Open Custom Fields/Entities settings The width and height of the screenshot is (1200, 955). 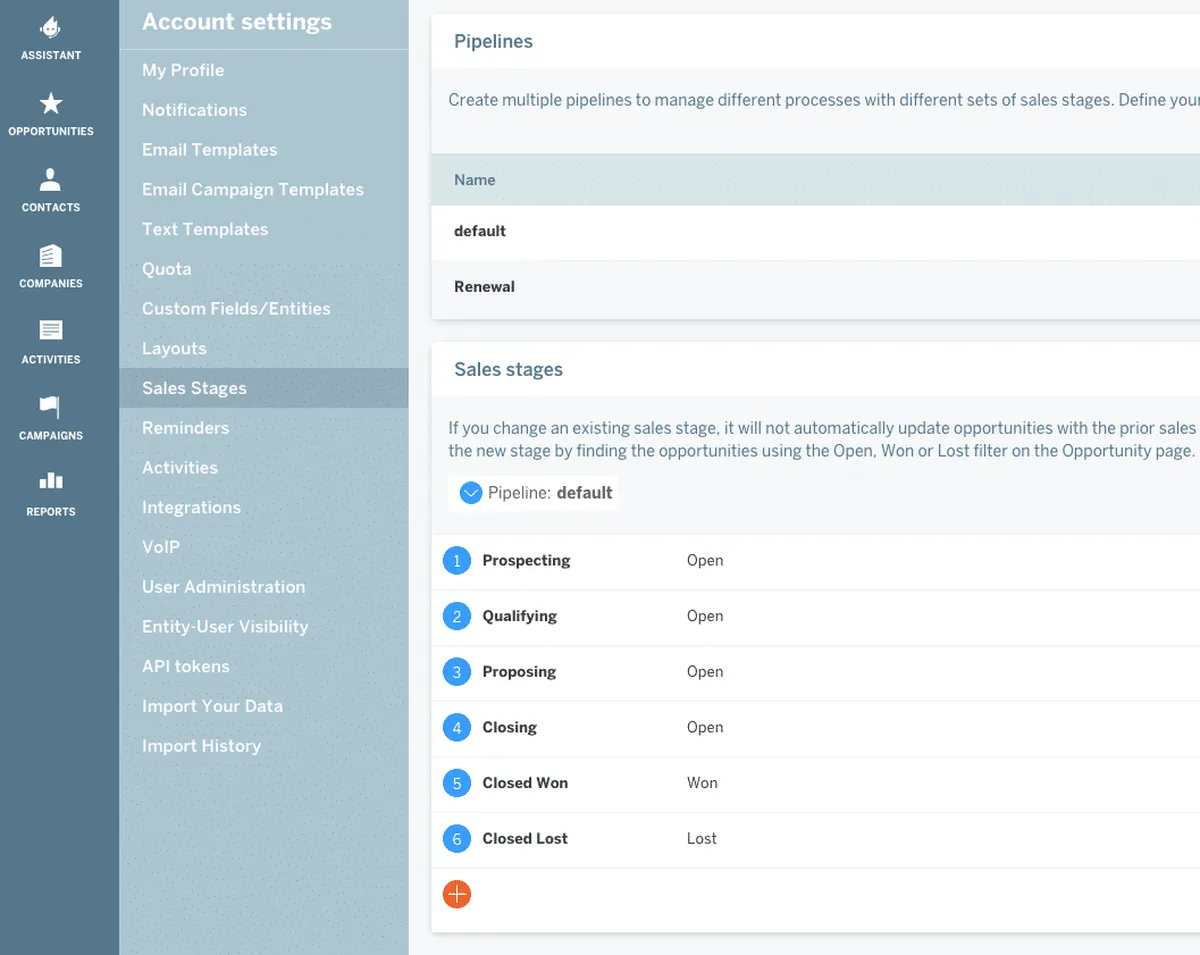tap(236, 309)
